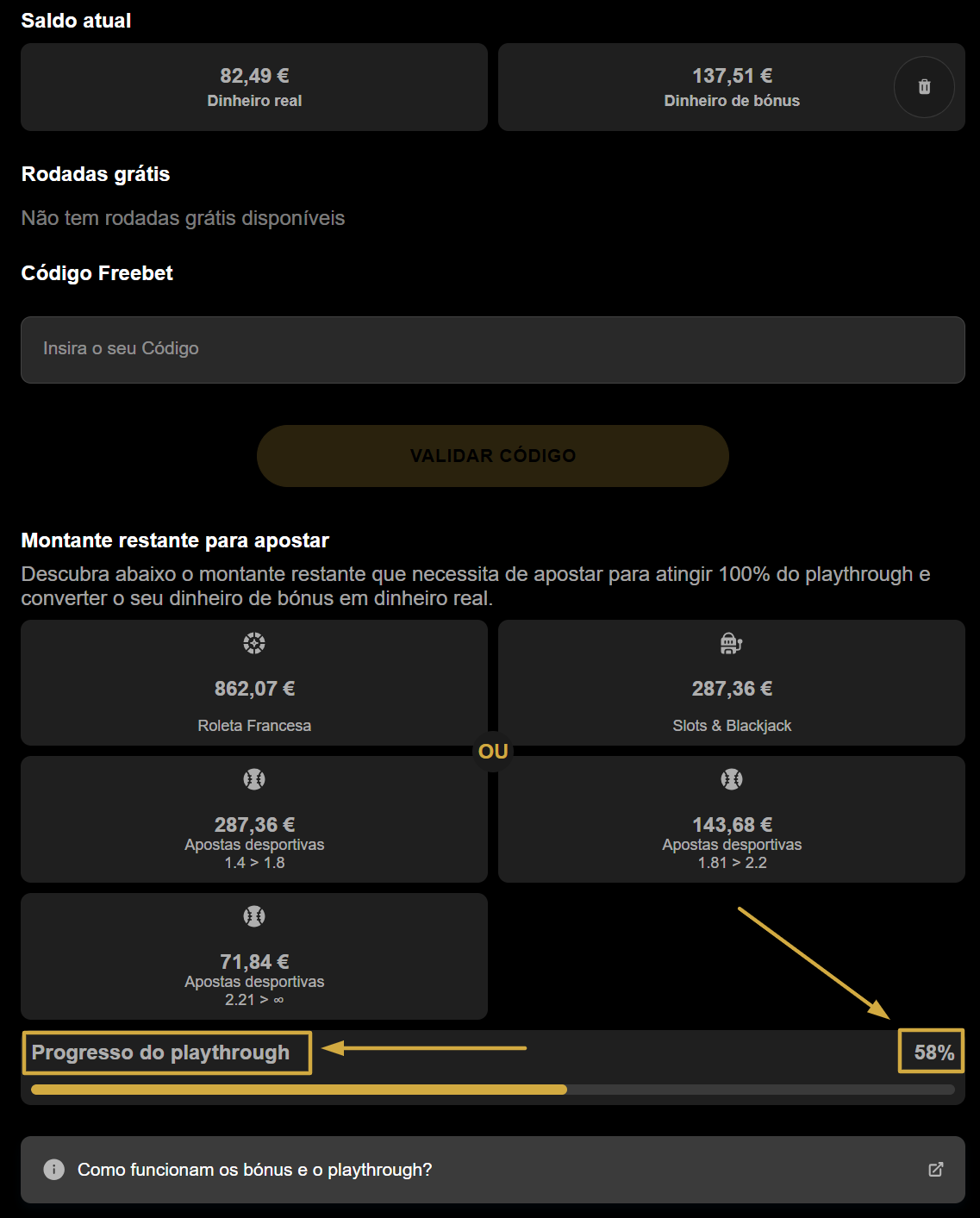Click the ball icon above 71,84 € sports bets

point(254,916)
